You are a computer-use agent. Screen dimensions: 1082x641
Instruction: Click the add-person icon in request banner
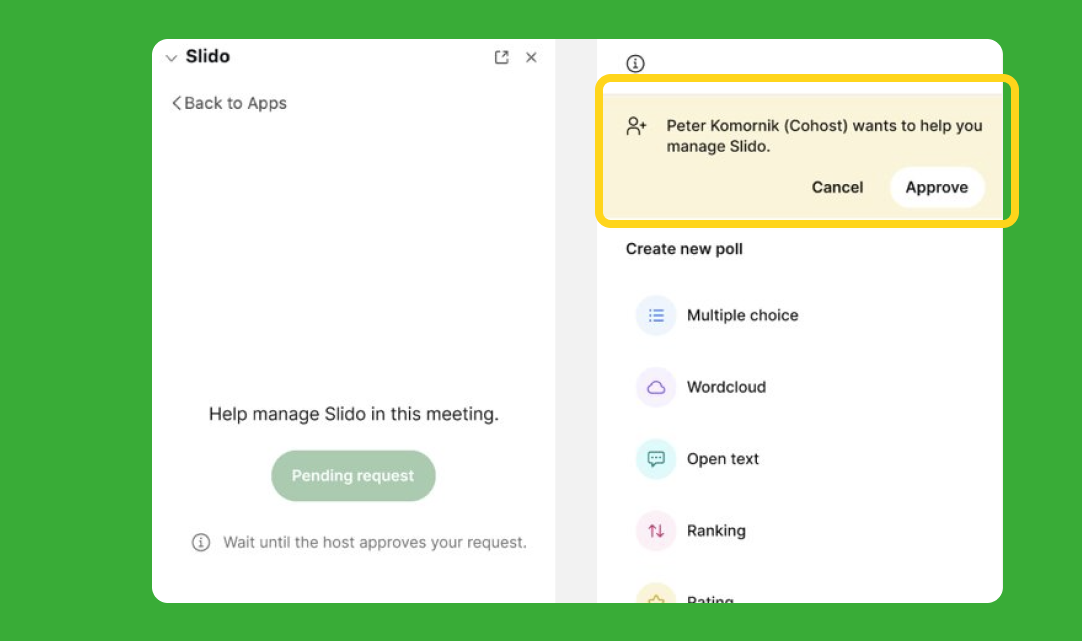click(x=636, y=126)
